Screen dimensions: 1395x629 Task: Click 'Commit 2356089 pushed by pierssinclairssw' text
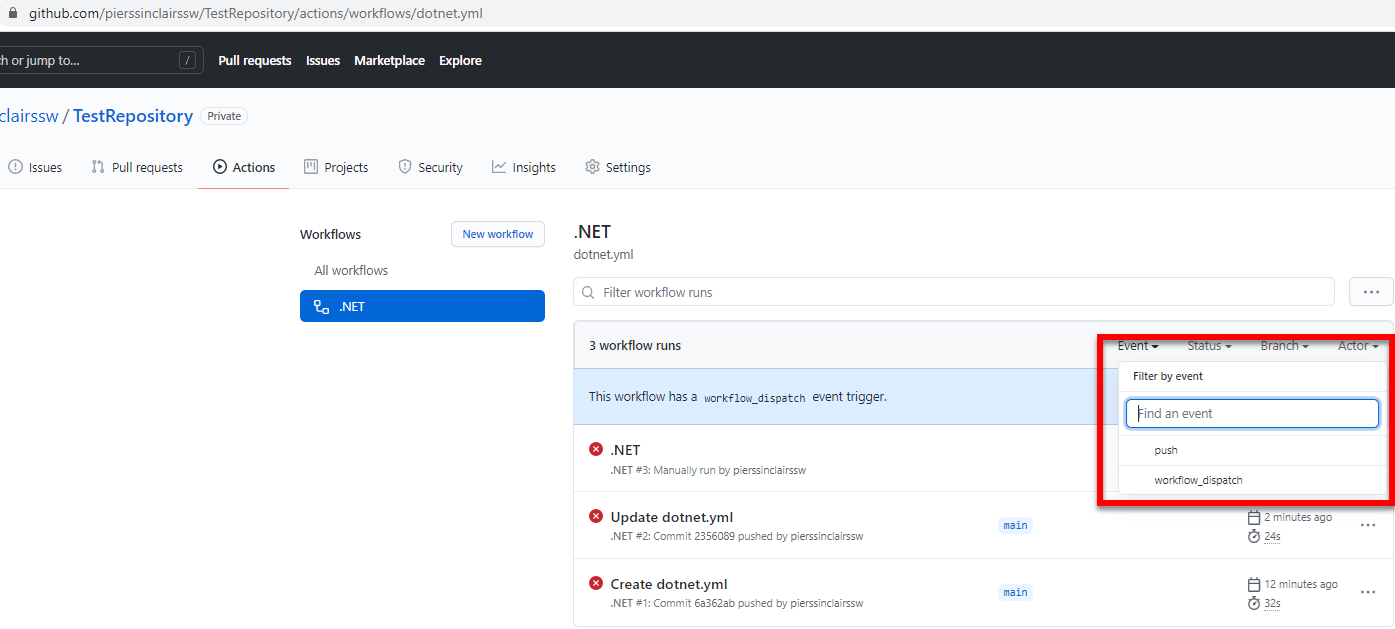758,536
